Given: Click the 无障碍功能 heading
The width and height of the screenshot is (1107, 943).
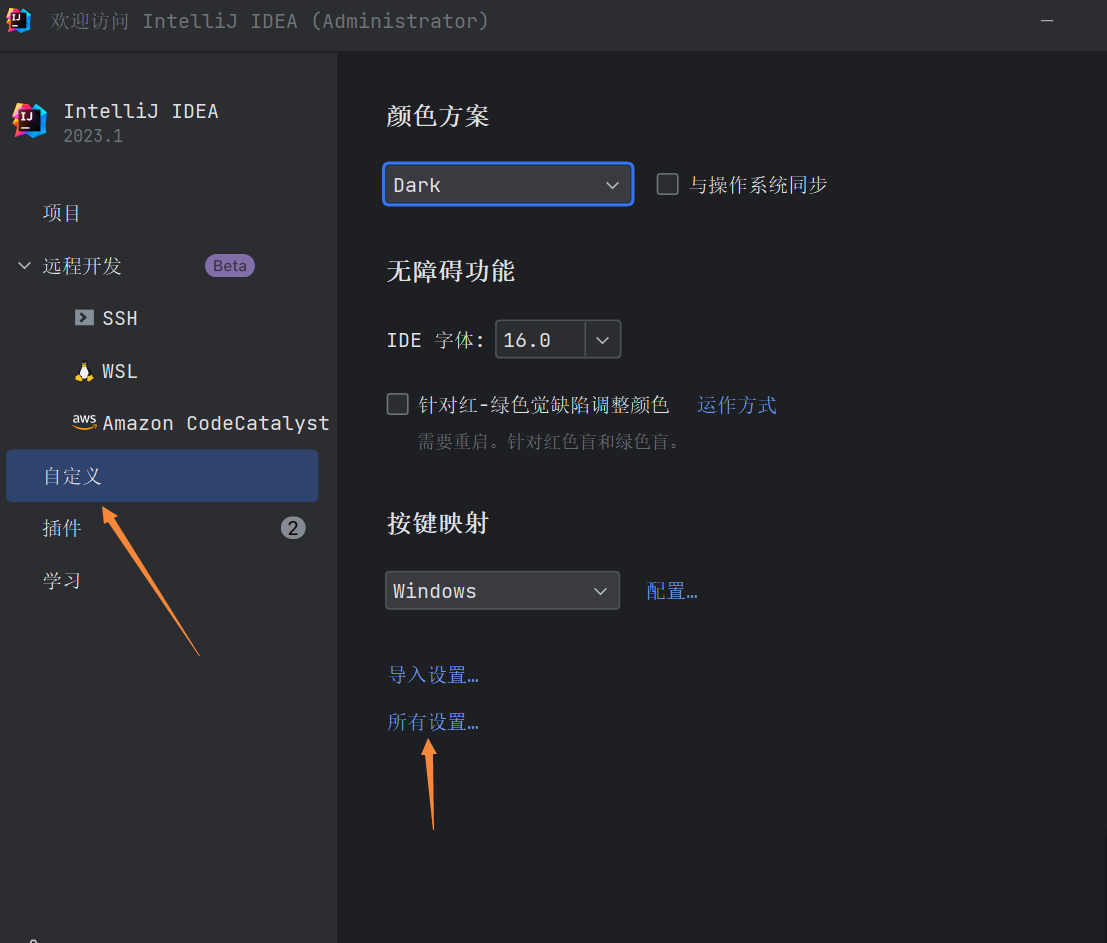Looking at the screenshot, I should coord(450,271).
